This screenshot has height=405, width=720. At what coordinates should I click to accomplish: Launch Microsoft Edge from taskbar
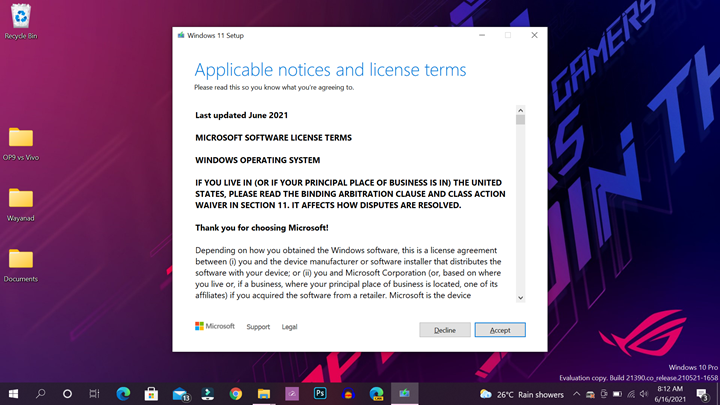123,394
